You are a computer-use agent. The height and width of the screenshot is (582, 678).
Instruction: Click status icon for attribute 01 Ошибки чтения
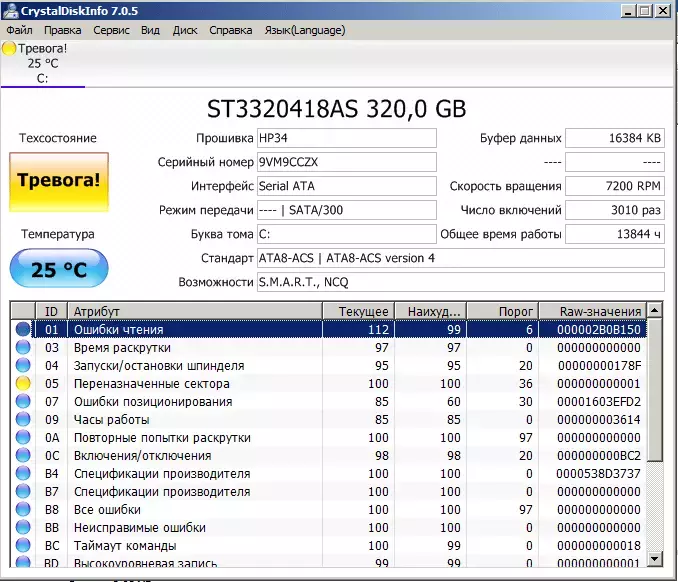click(23, 329)
